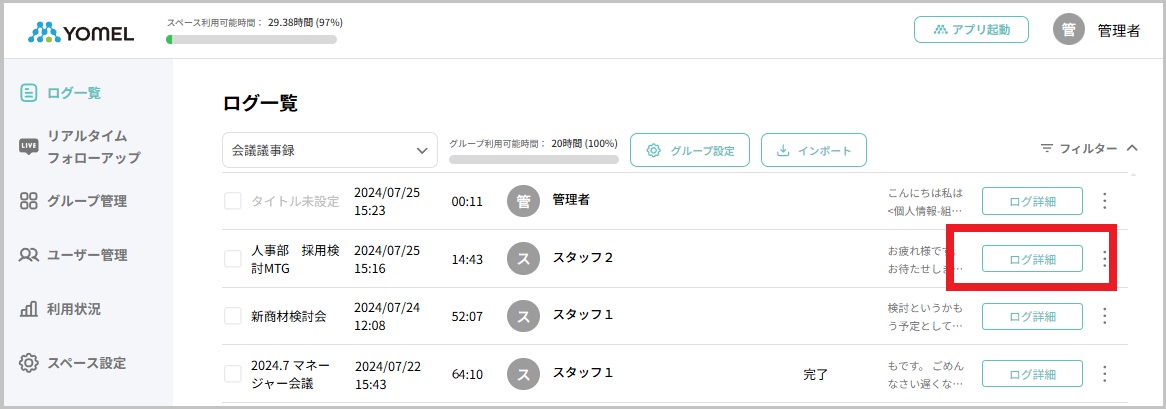1166x409 pixels.
Task: Check the タイトル未設定 row checkbox
Action: click(x=233, y=201)
